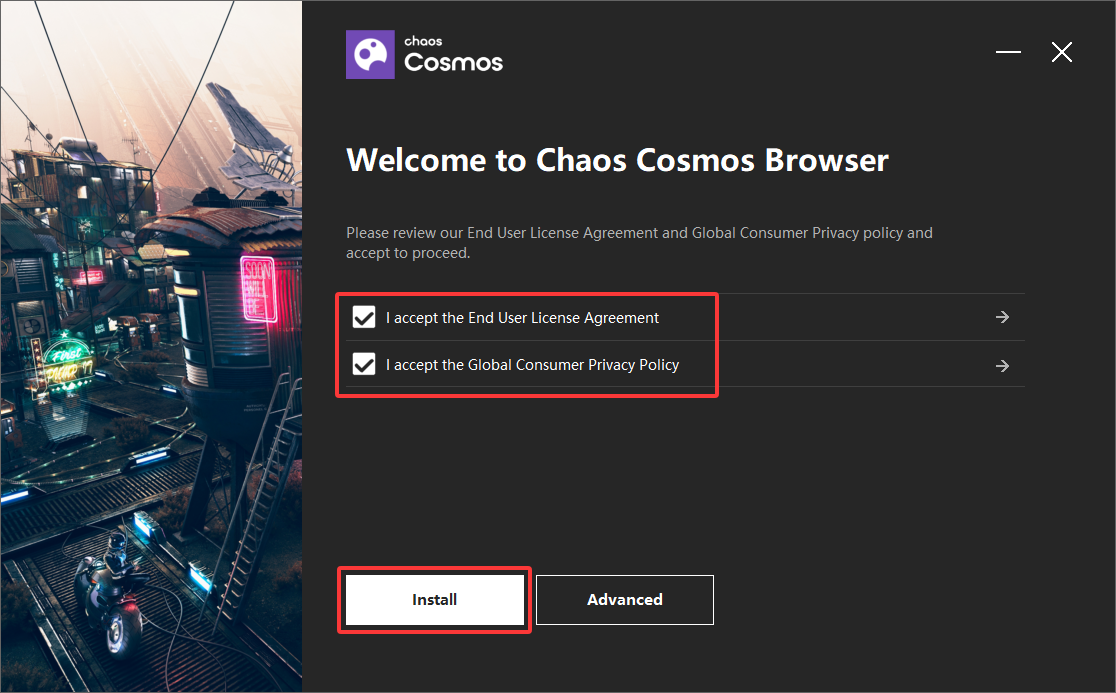This screenshot has width=1116, height=693.
Task: Click the Welcome to Chaos Cosmos Browser heading
Action: tap(617, 160)
